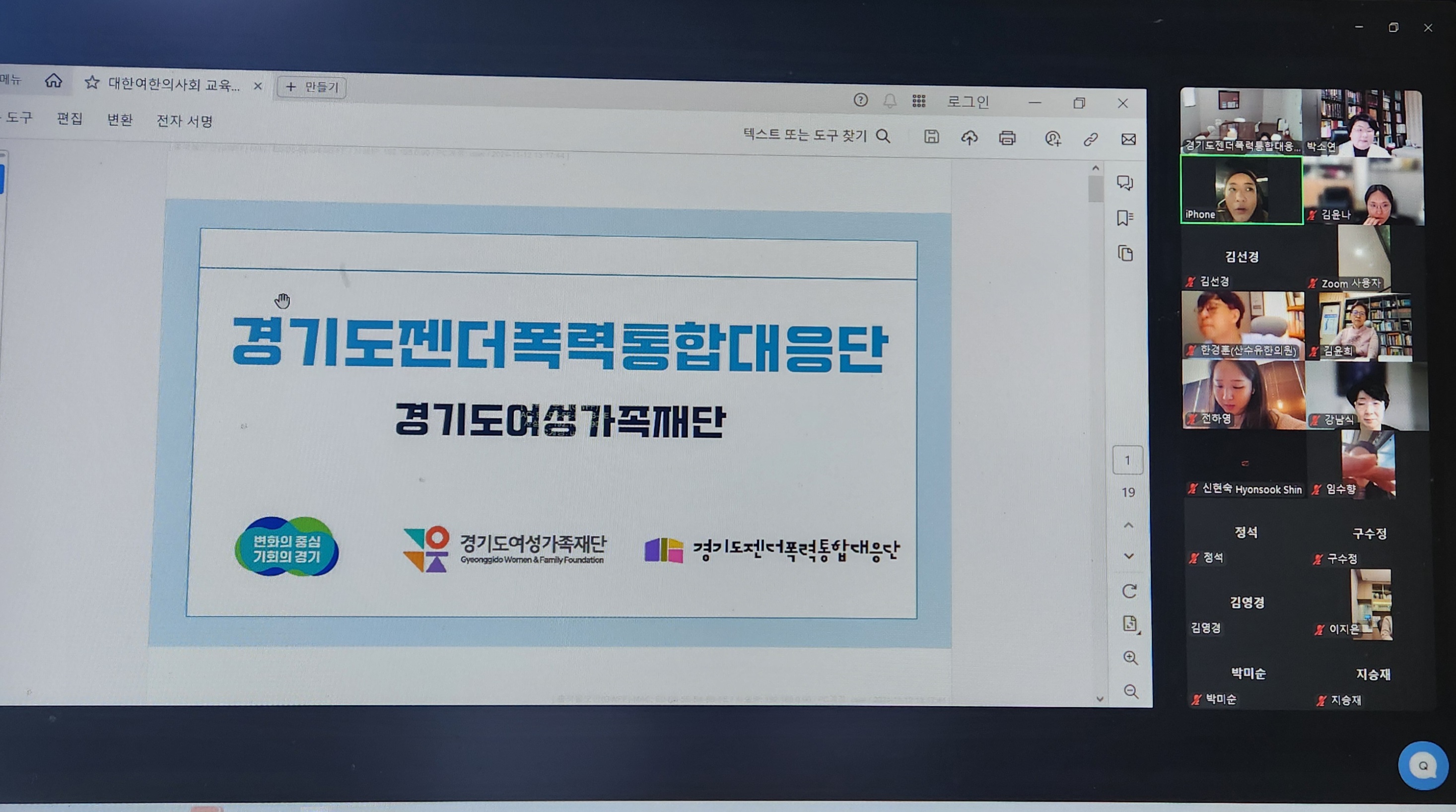Image resolution: width=1456 pixels, height=812 pixels.
Task: Print the document via printer icon
Action: [1007, 138]
